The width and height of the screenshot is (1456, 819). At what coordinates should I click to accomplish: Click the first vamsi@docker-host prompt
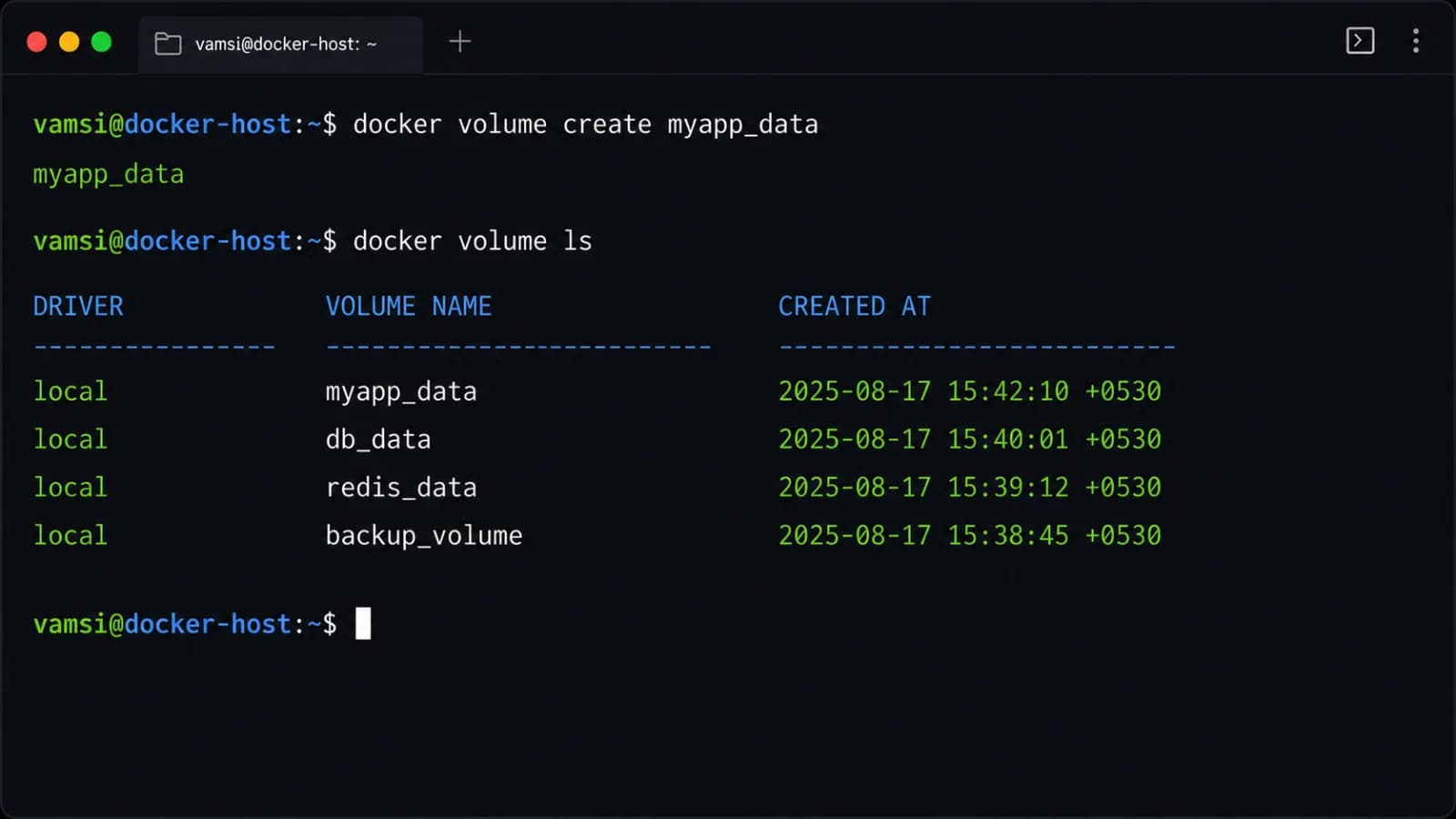(185, 125)
